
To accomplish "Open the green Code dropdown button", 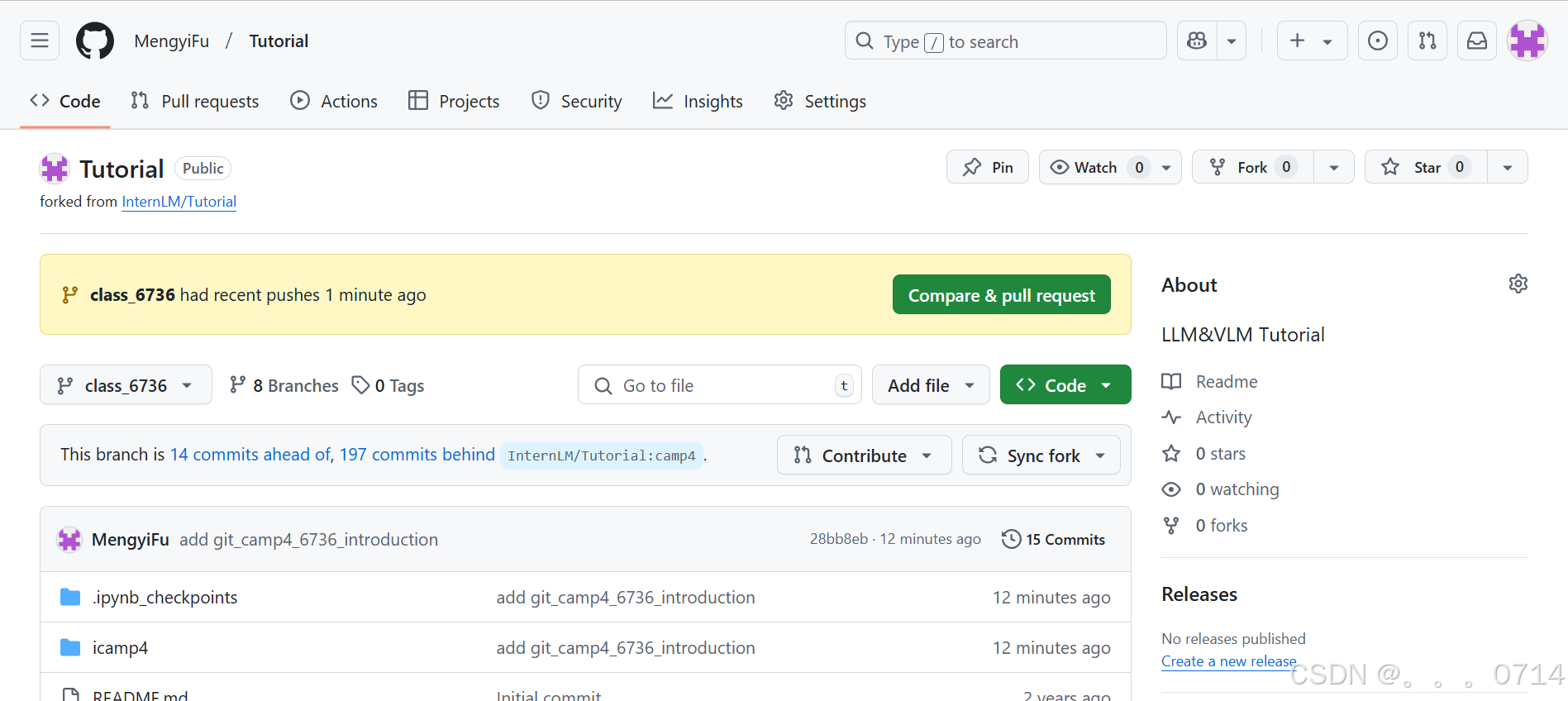I will click(1065, 385).
